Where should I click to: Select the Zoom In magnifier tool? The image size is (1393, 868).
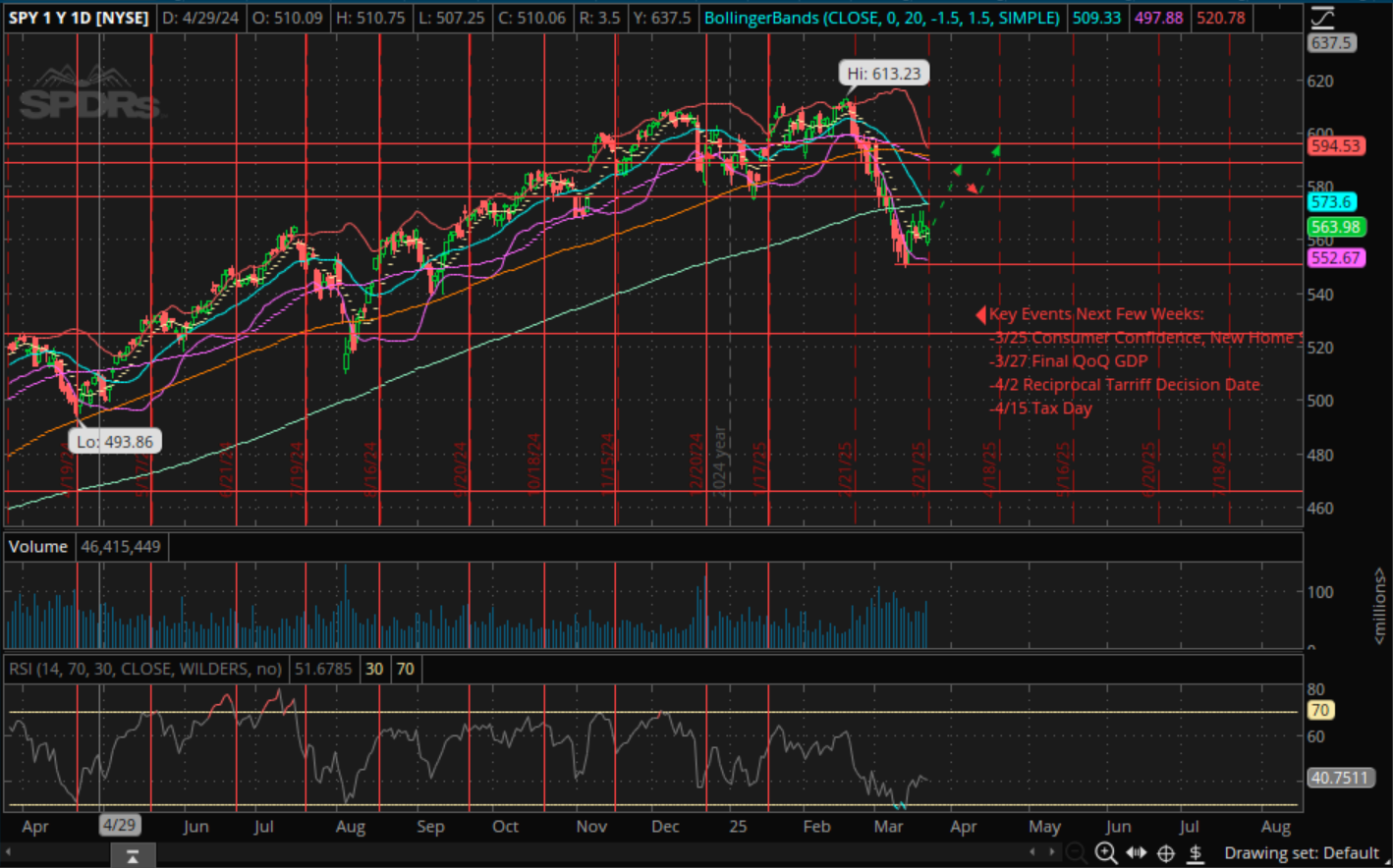coord(1106,852)
